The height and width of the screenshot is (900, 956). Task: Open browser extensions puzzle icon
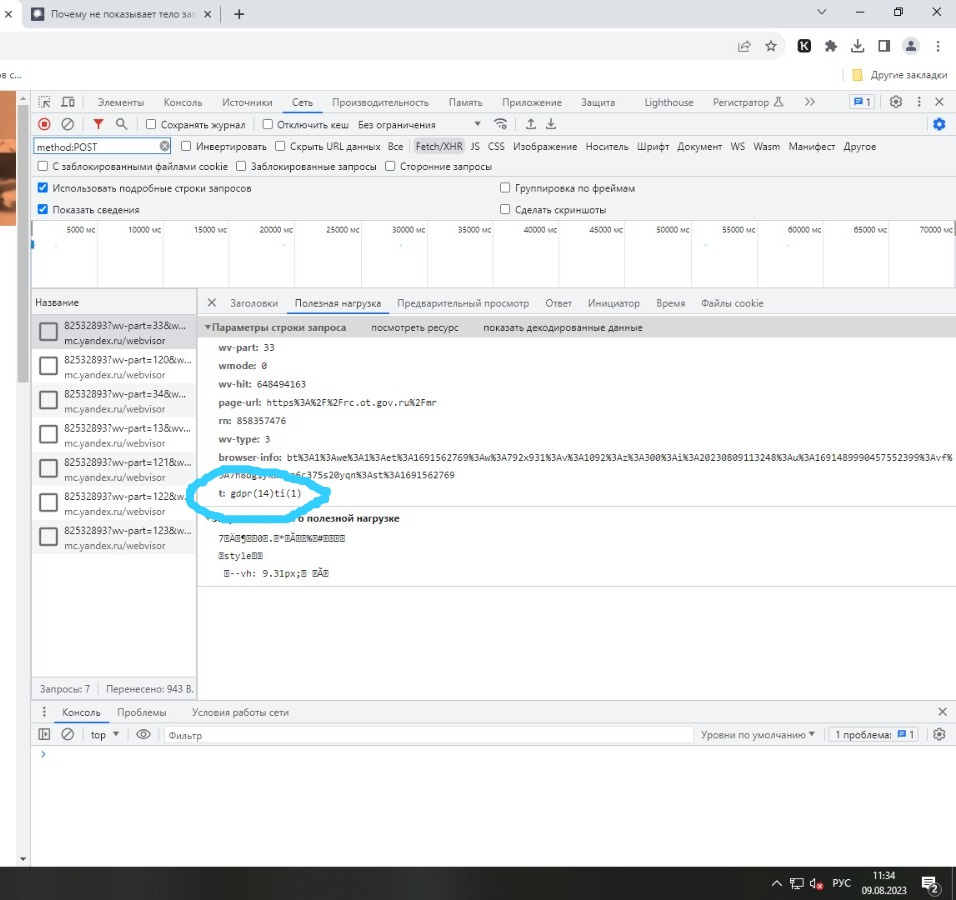[830, 46]
